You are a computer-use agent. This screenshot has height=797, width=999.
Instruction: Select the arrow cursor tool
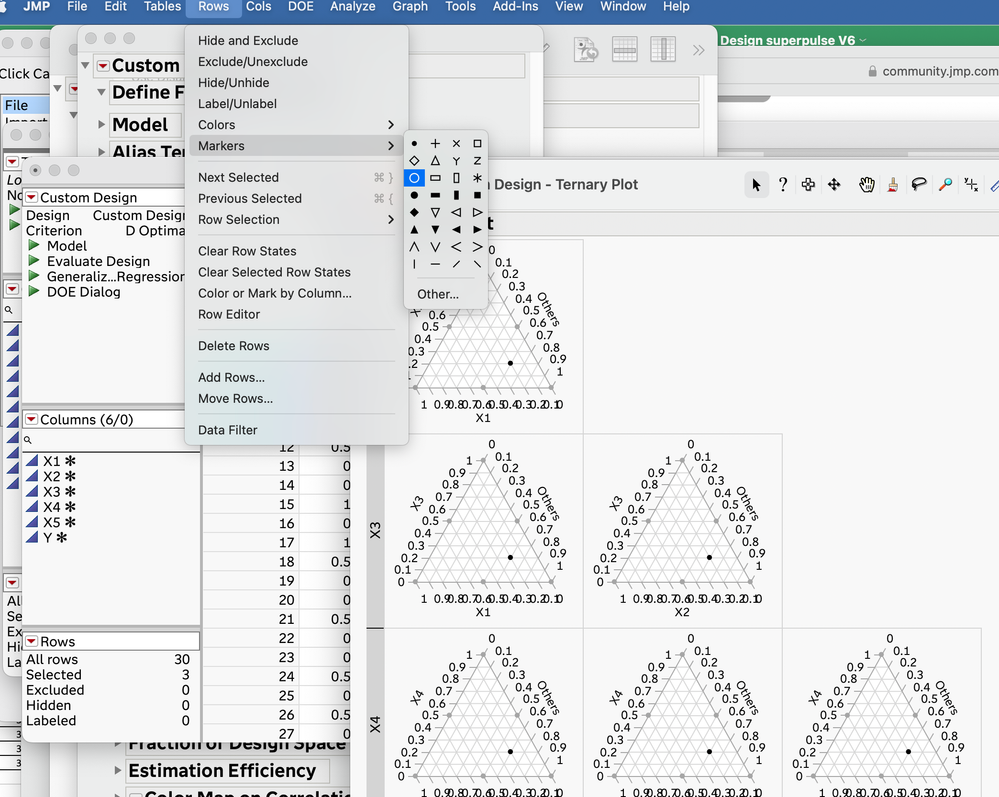[x=756, y=184]
